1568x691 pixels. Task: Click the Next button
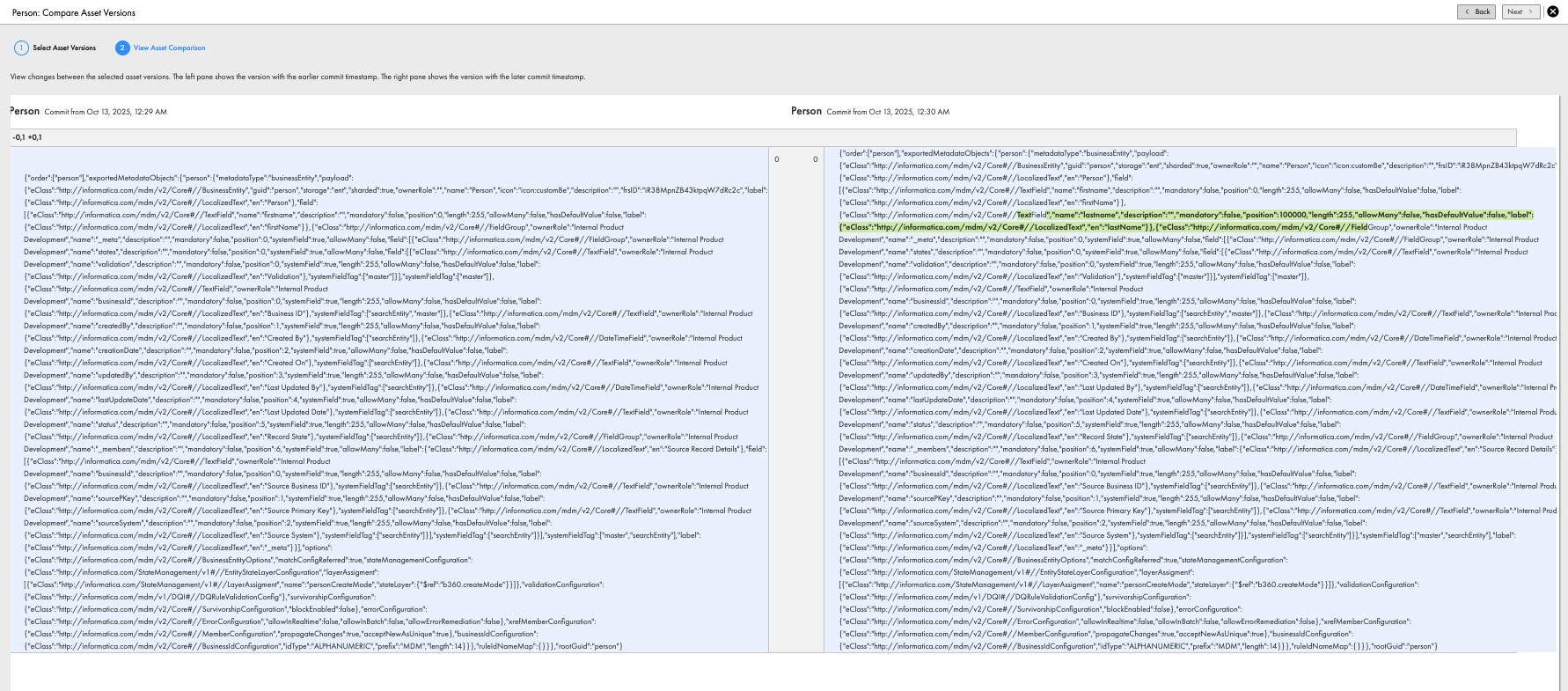pyautogui.click(x=1521, y=11)
